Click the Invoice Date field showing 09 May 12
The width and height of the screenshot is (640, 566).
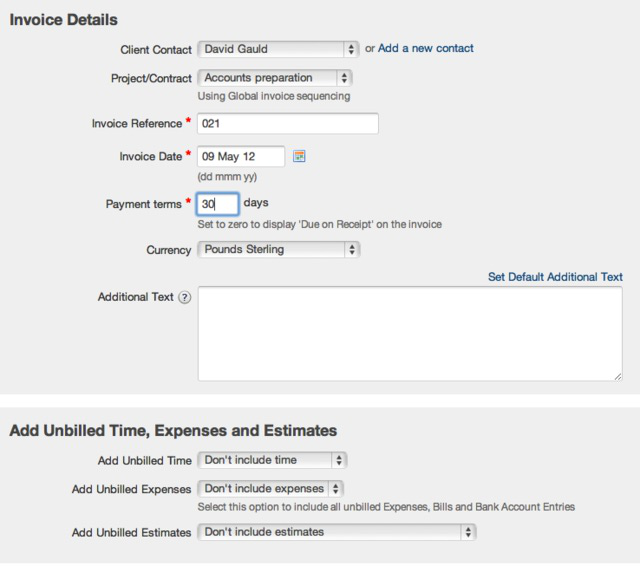pos(241,156)
